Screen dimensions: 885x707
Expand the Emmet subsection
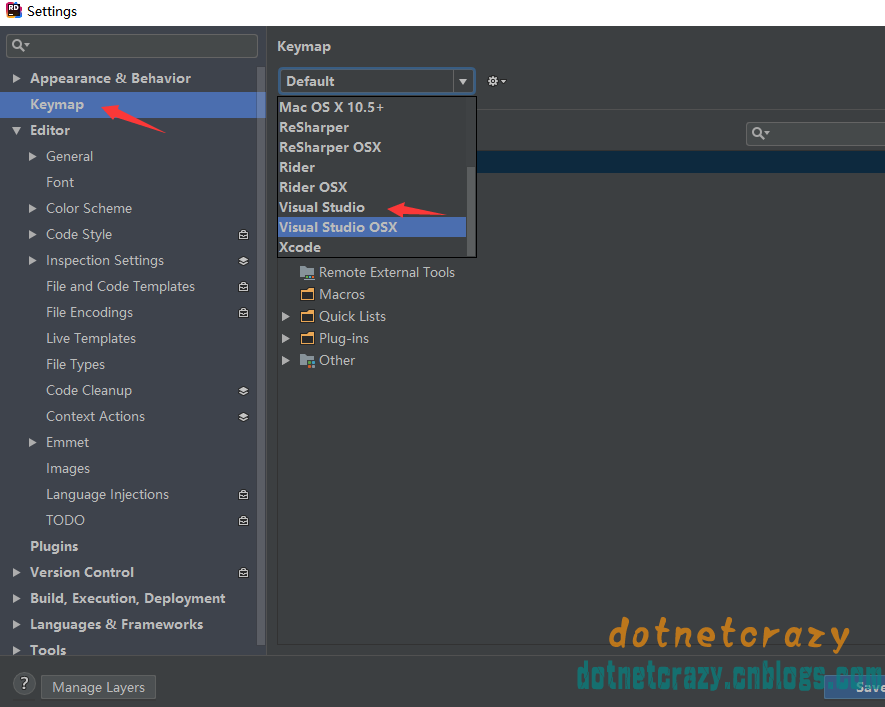click(33, 442)
